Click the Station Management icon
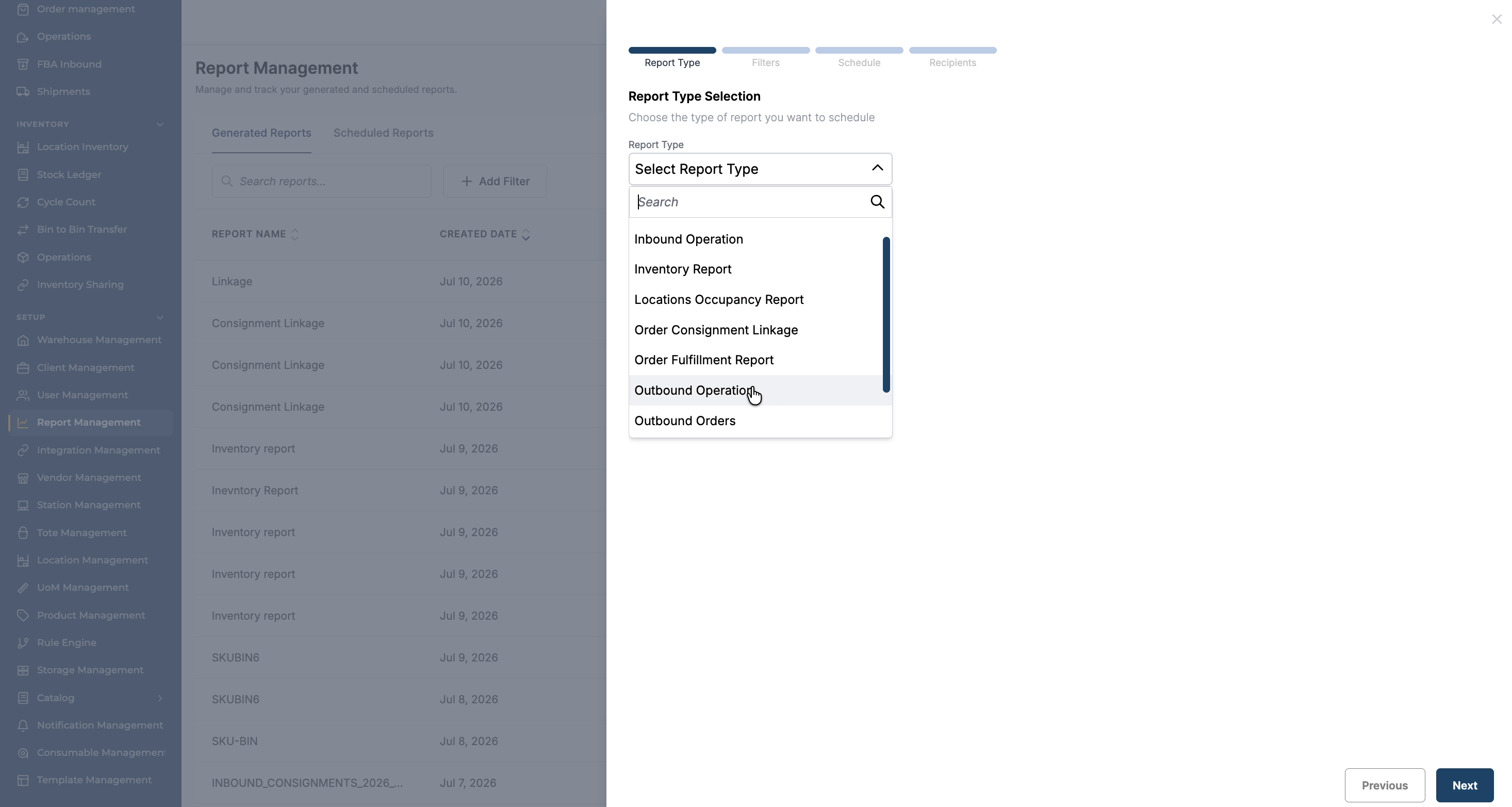This screenshot has width=1512, height=807. pyautogui.click(x=23, y=505)
